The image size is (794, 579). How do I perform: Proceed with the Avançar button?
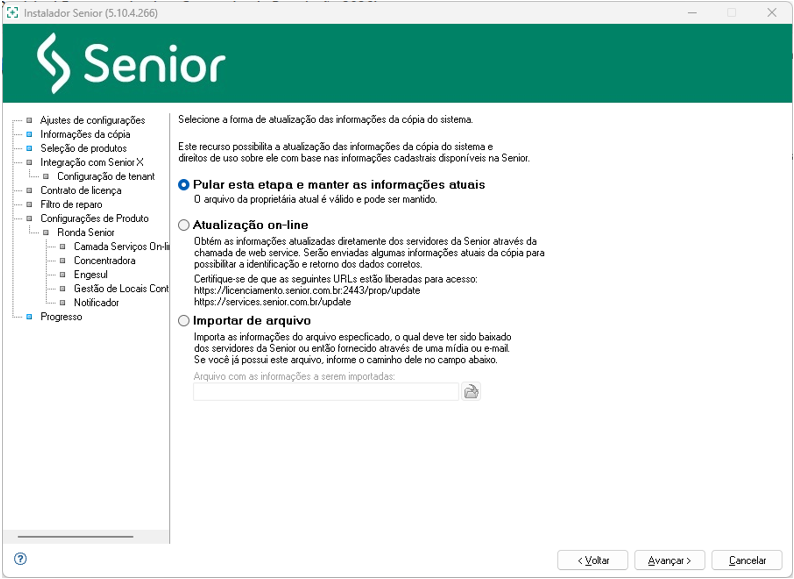pyautogui.click(x=669, y=560)
